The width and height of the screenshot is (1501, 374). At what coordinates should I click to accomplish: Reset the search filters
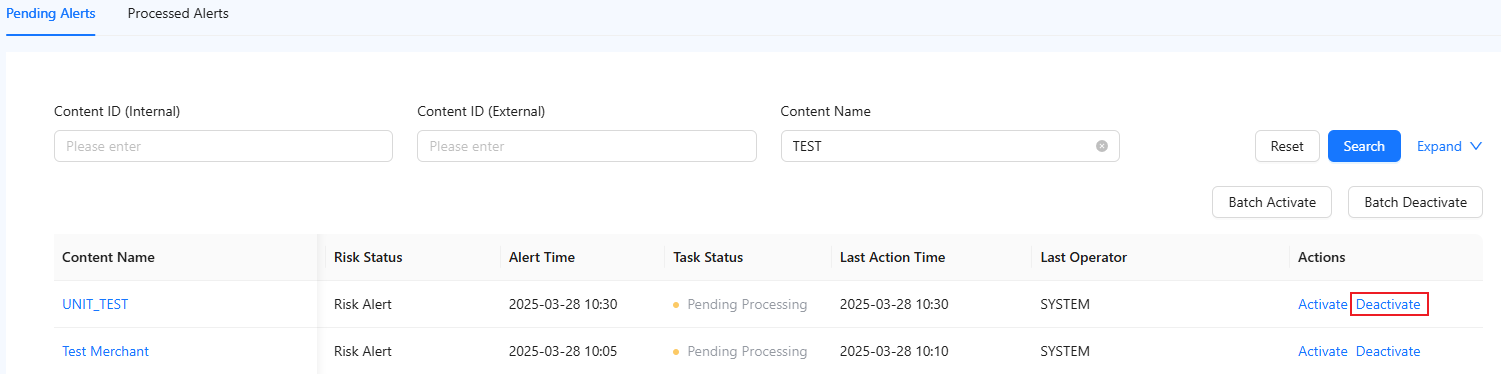tap(1287, 146)
